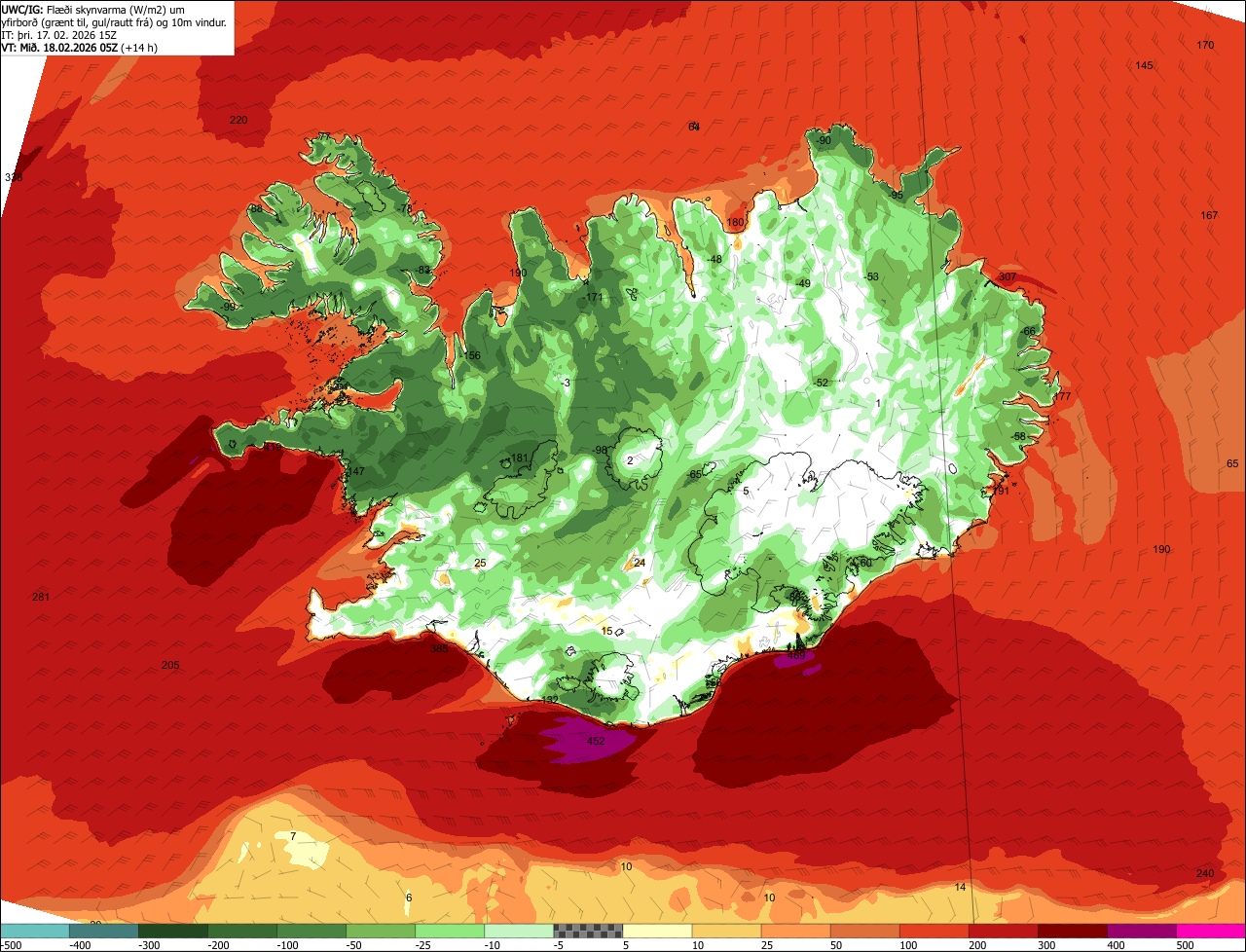Click the '167' value on the right edge
Image resolution: width=1246 pixels, height=952 pixels.
pyautogui.click(x=1209, y=215)
